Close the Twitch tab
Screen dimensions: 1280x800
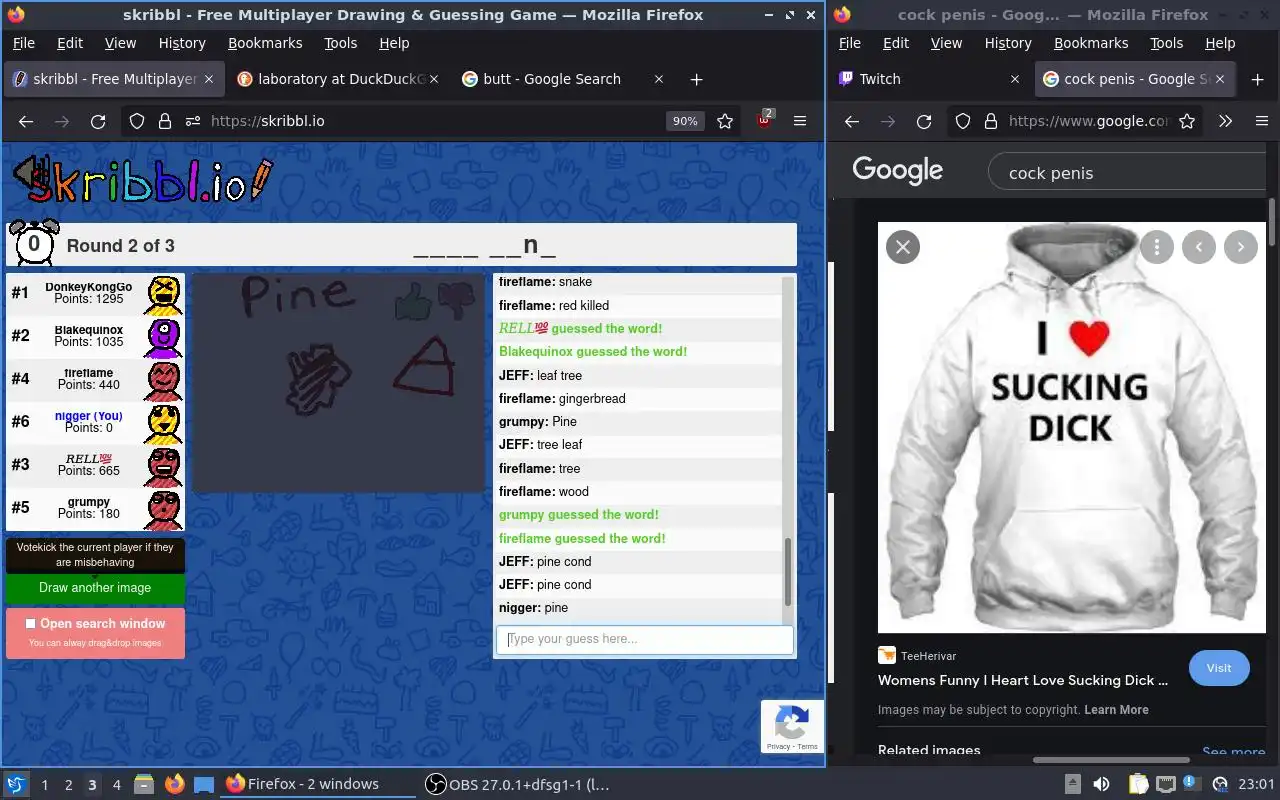pyautogui.click(x=1015, y=79)
